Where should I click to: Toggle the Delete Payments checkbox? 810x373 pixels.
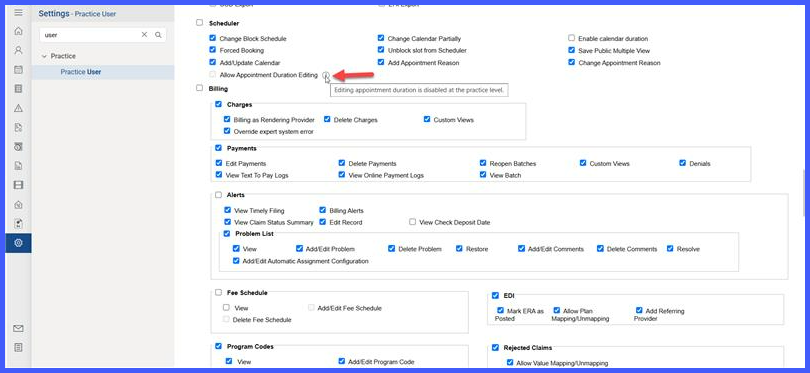click(341, 163)
